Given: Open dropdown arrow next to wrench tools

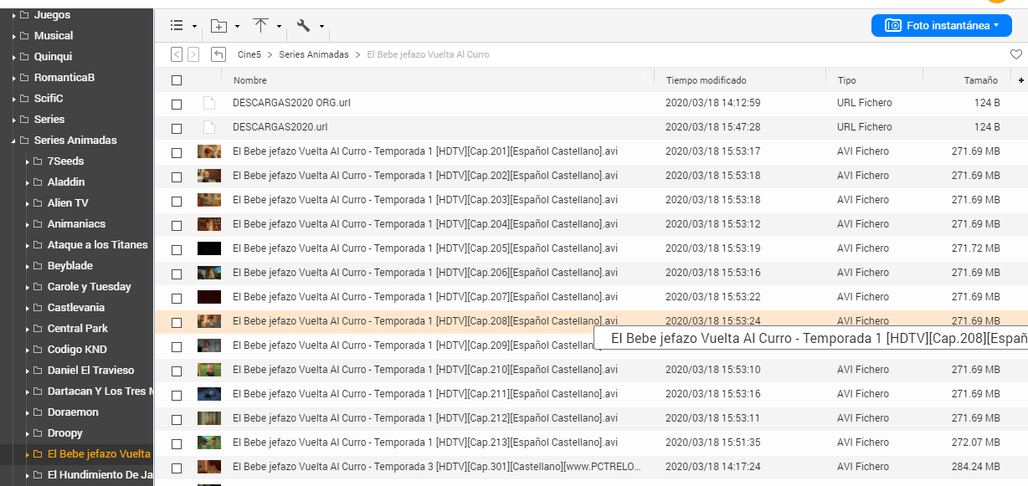Looking at the screenshot, I should [322, 27].
